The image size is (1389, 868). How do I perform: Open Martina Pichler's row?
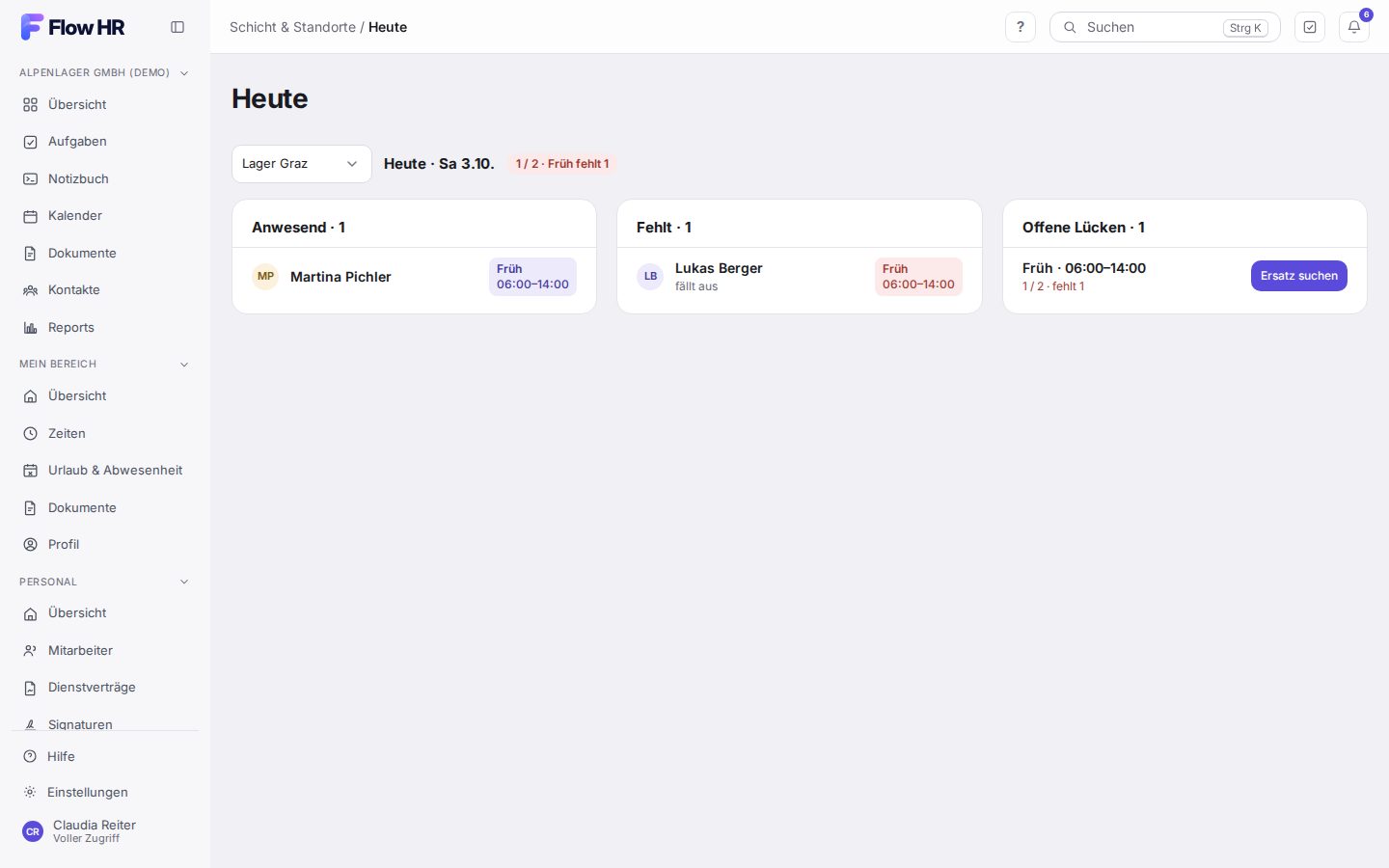pos(415,277)
